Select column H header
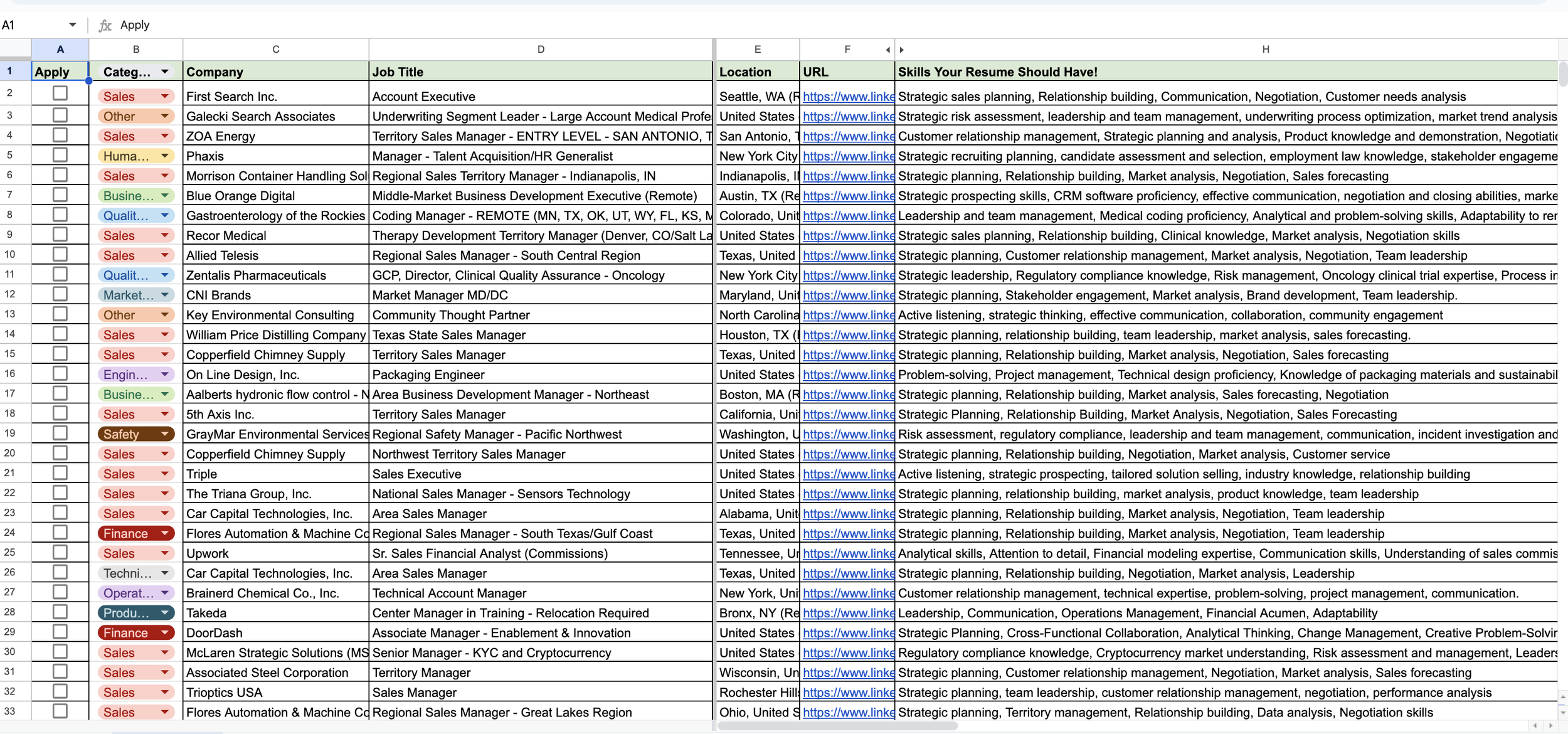Screen dimensions: 1568x734 click(1265, 49)
